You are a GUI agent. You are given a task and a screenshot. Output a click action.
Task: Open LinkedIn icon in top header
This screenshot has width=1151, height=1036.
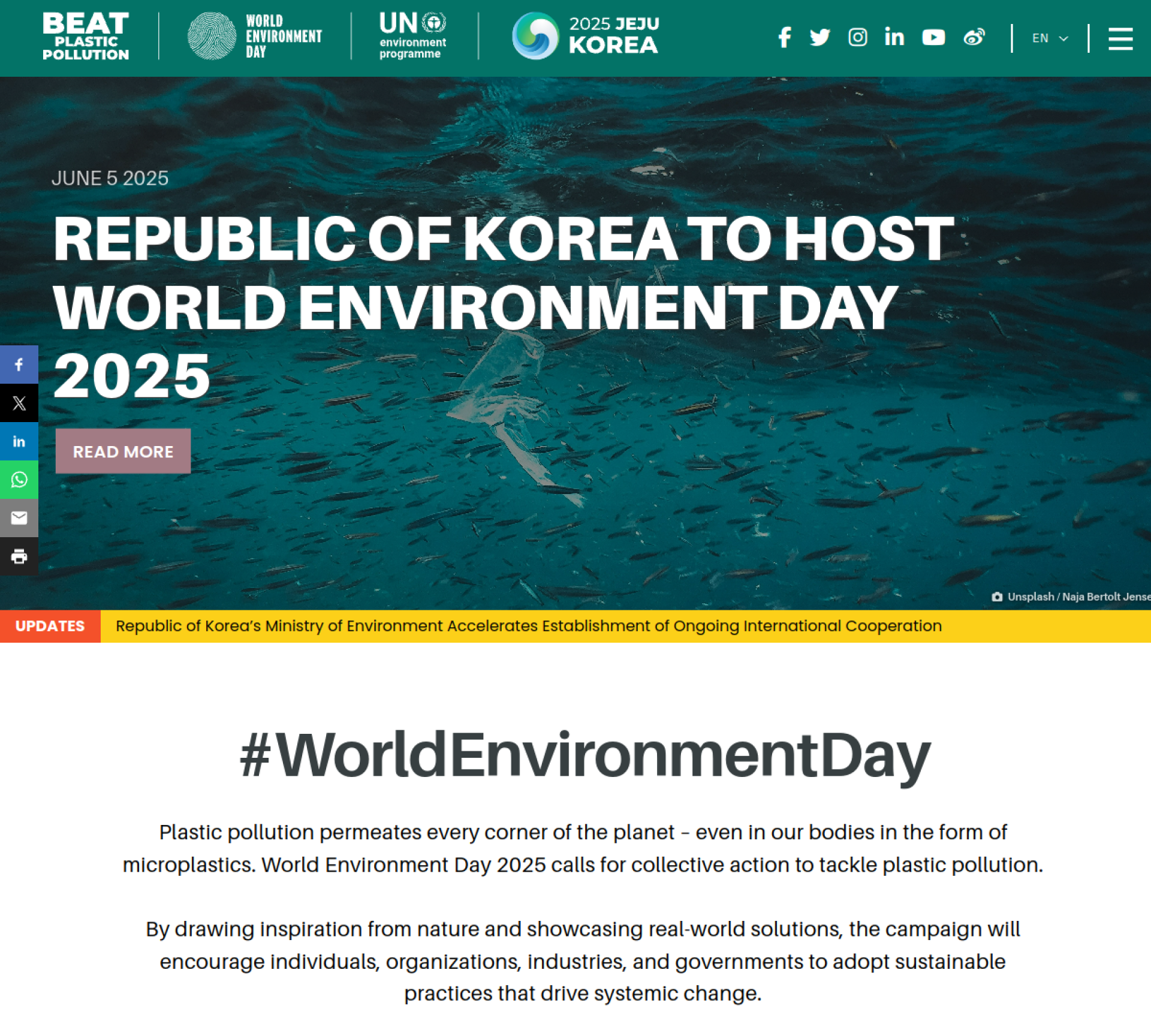(x=894, y=37)
